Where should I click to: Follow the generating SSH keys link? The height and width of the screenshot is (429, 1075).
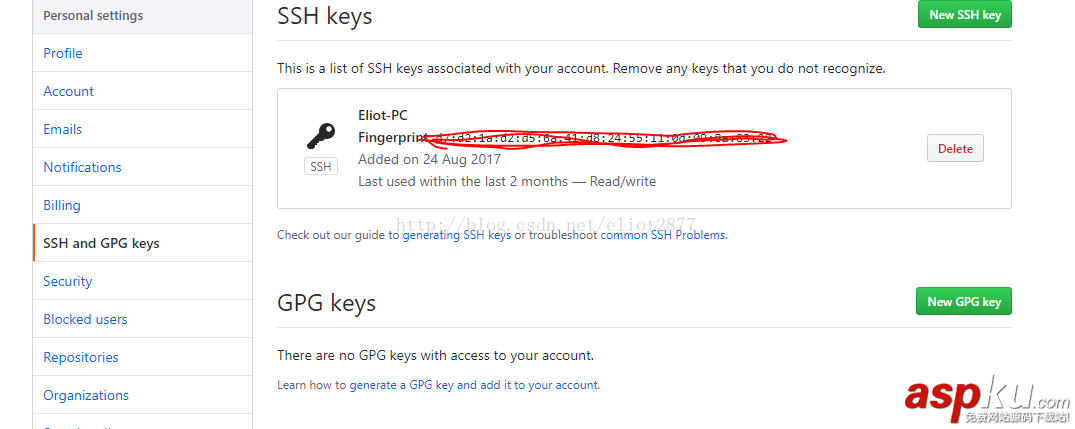[456, 235]
